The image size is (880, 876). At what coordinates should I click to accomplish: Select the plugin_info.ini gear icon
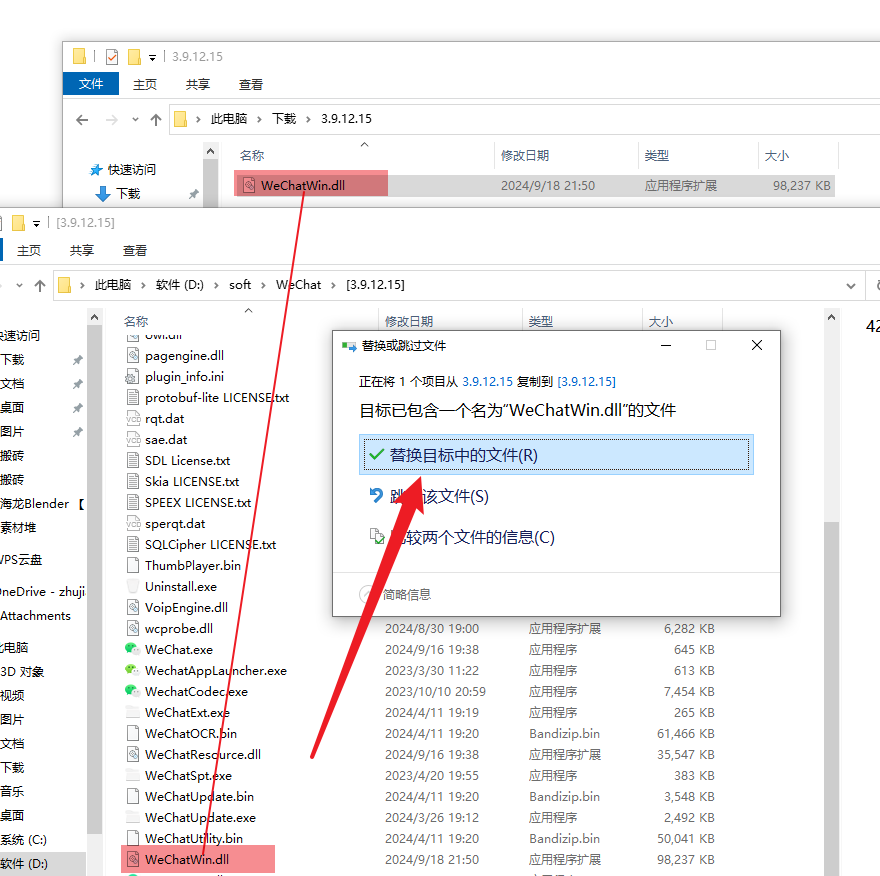132,377
